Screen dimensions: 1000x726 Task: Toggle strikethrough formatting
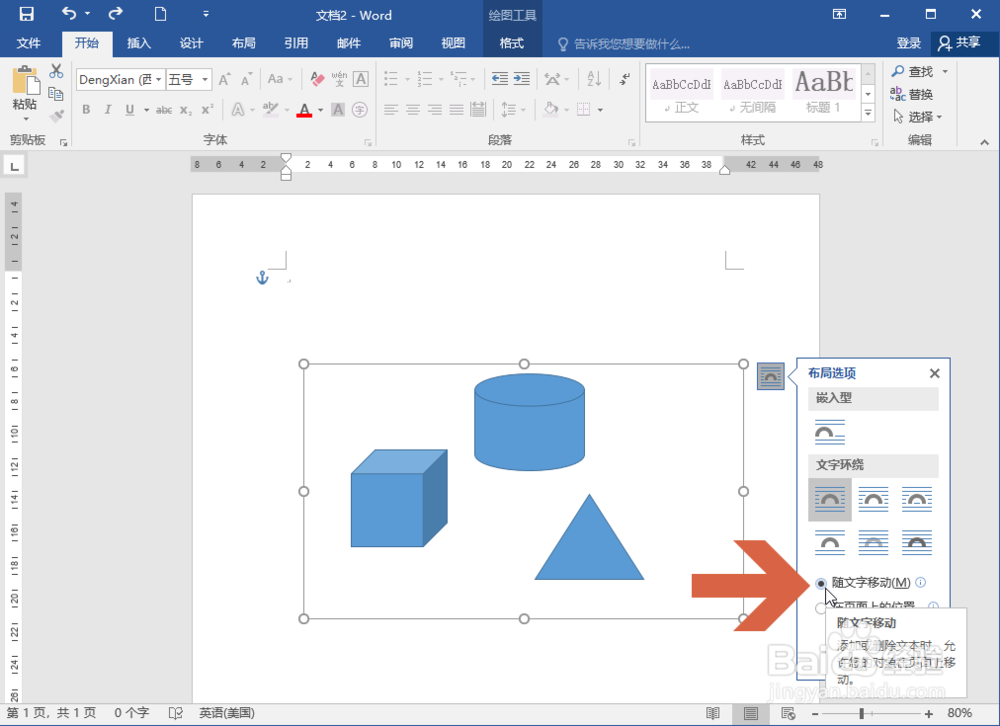(x=165, y=108)
